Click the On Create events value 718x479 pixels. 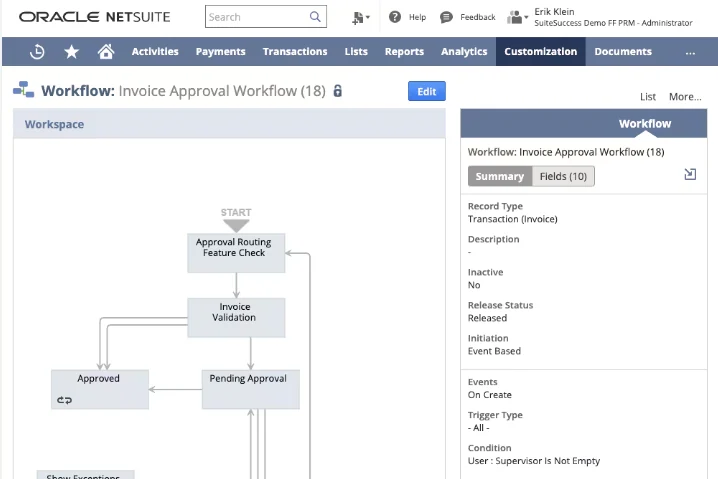[x=490, y=395]
